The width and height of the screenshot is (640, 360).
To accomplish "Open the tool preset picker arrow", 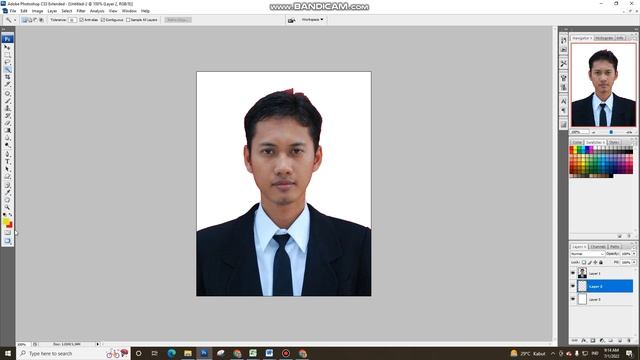I will (15, 20).
